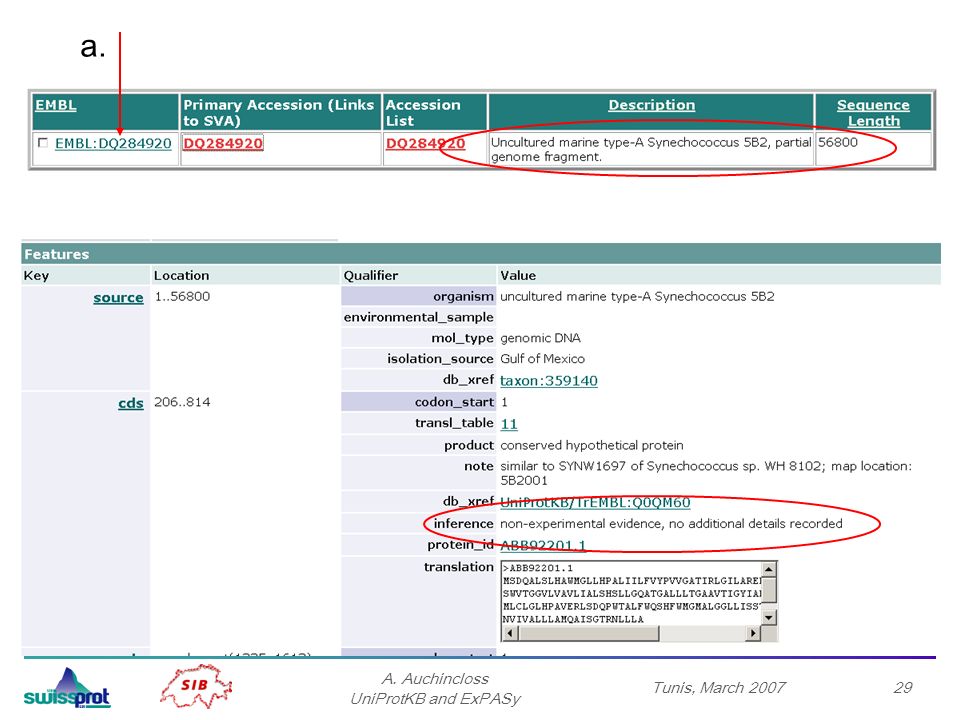Select the 'Gulf of Mexico' isolation source value
Viewport: 960px width, 720px height.
(x=542, y=359)
